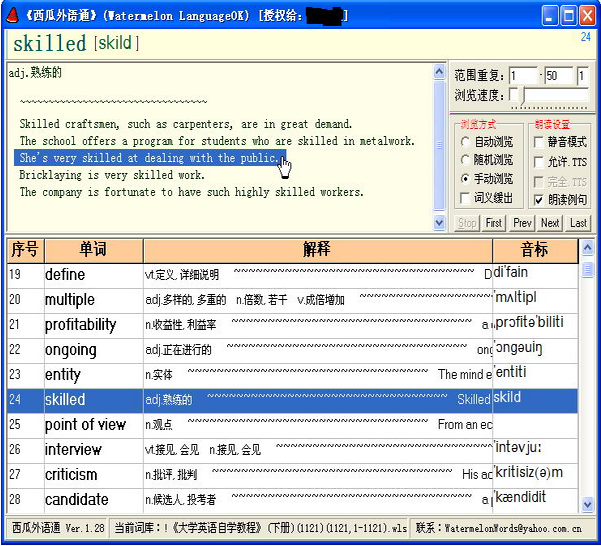The width and height of the screenshot is (601, 546).
Task: Uncheck the 朗读例句 option
Action: pyautogui.click(x=540, y=200)
